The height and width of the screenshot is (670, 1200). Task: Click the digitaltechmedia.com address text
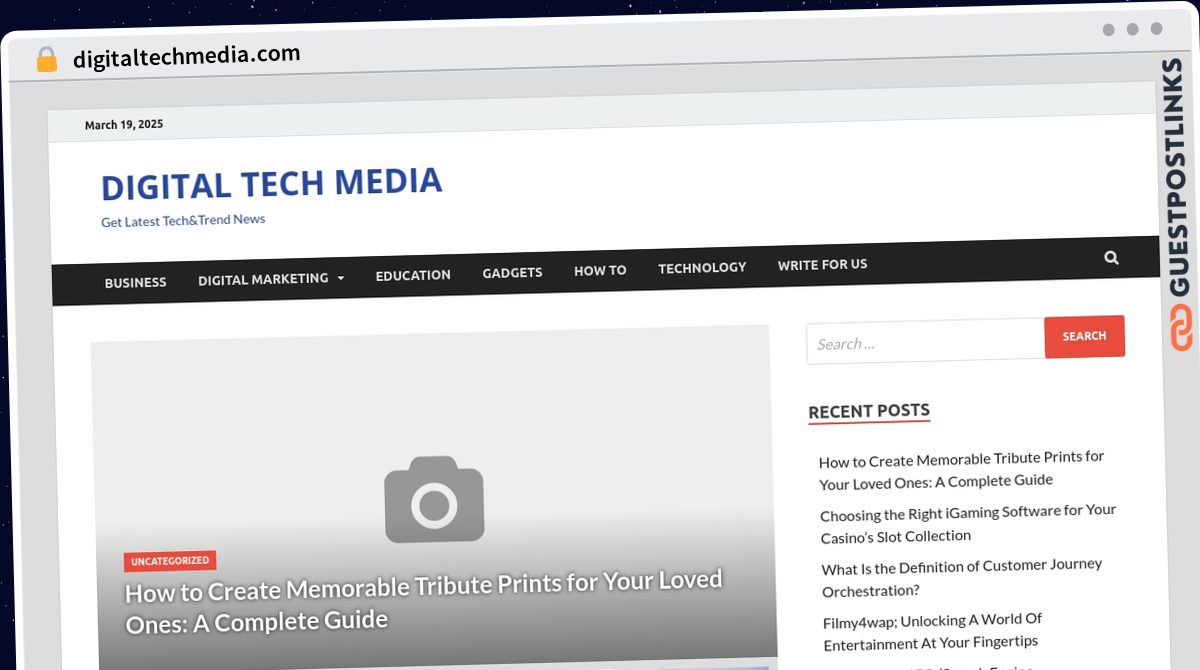(186, 56)
